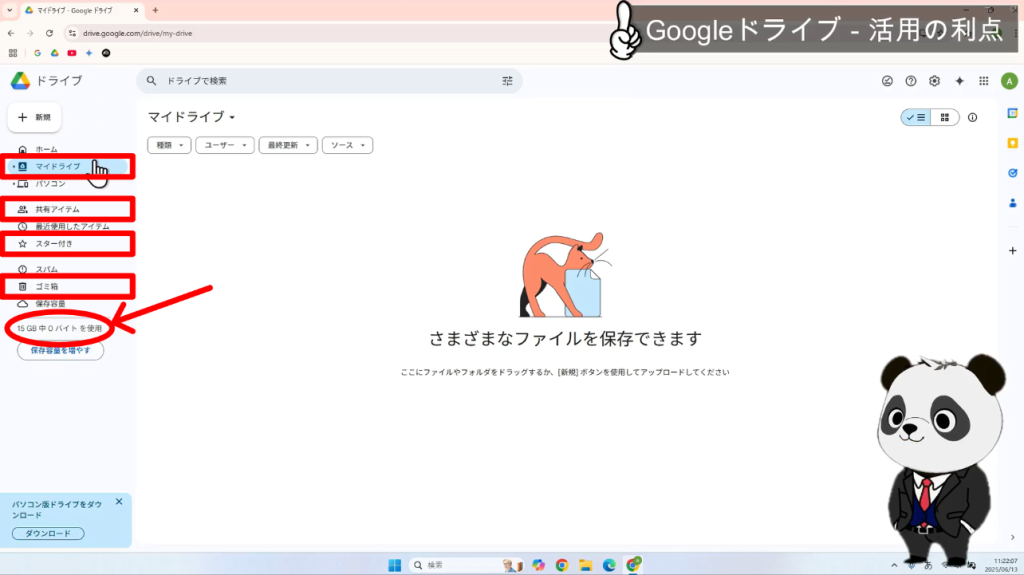
Task: Open advanced search options icon
Action: pos(507,81)
